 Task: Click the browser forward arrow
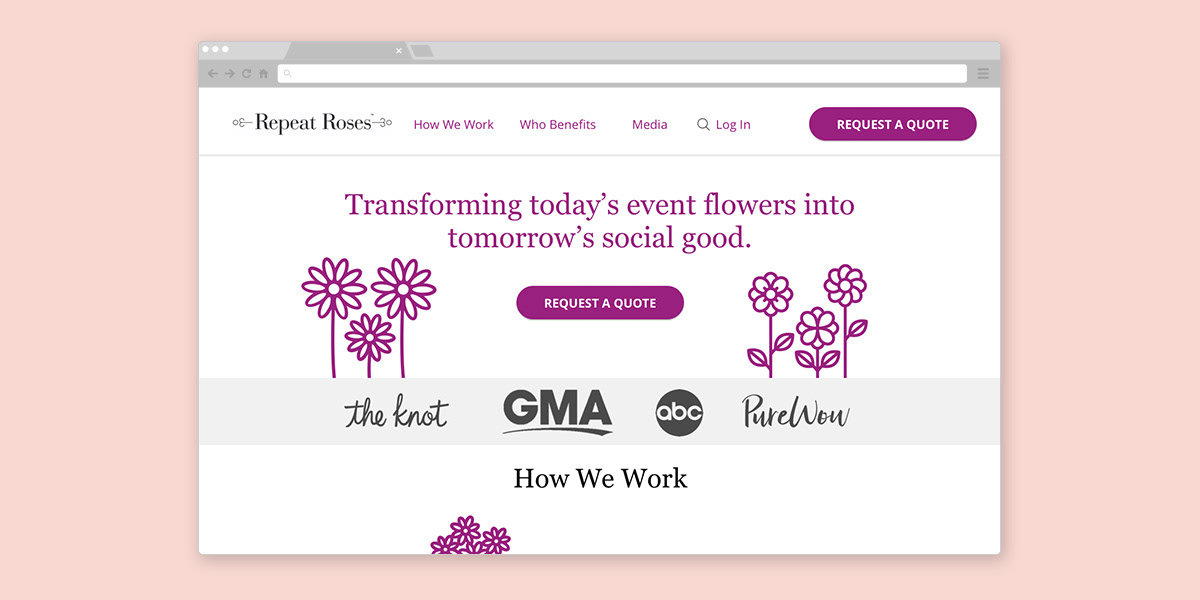pyautogui.click(x=229, y=73)
